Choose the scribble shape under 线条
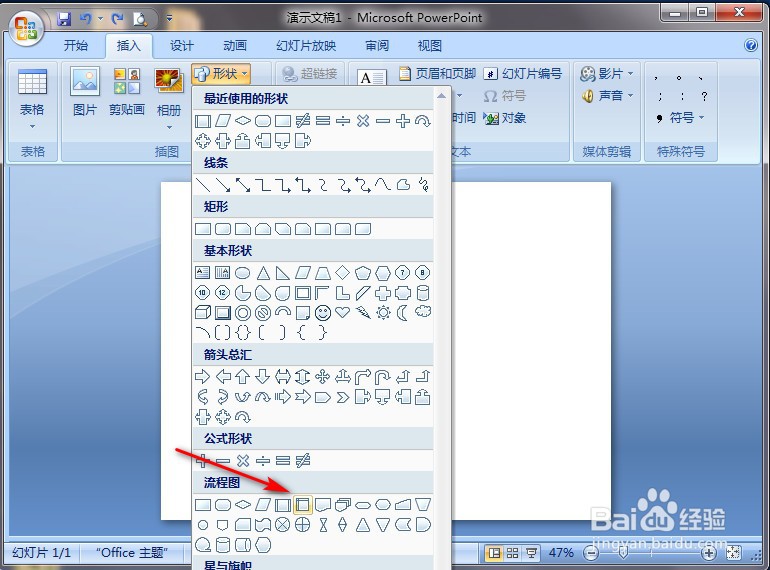The height and width of the screenshot is (570, 770). pos(423,185)
